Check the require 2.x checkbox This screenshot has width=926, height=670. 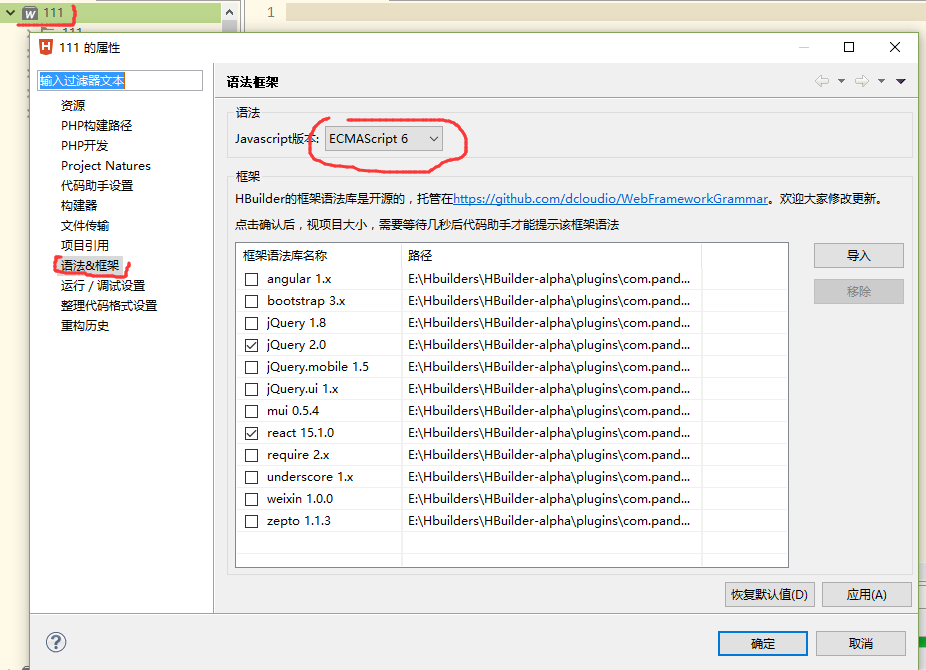coord(252,455)
